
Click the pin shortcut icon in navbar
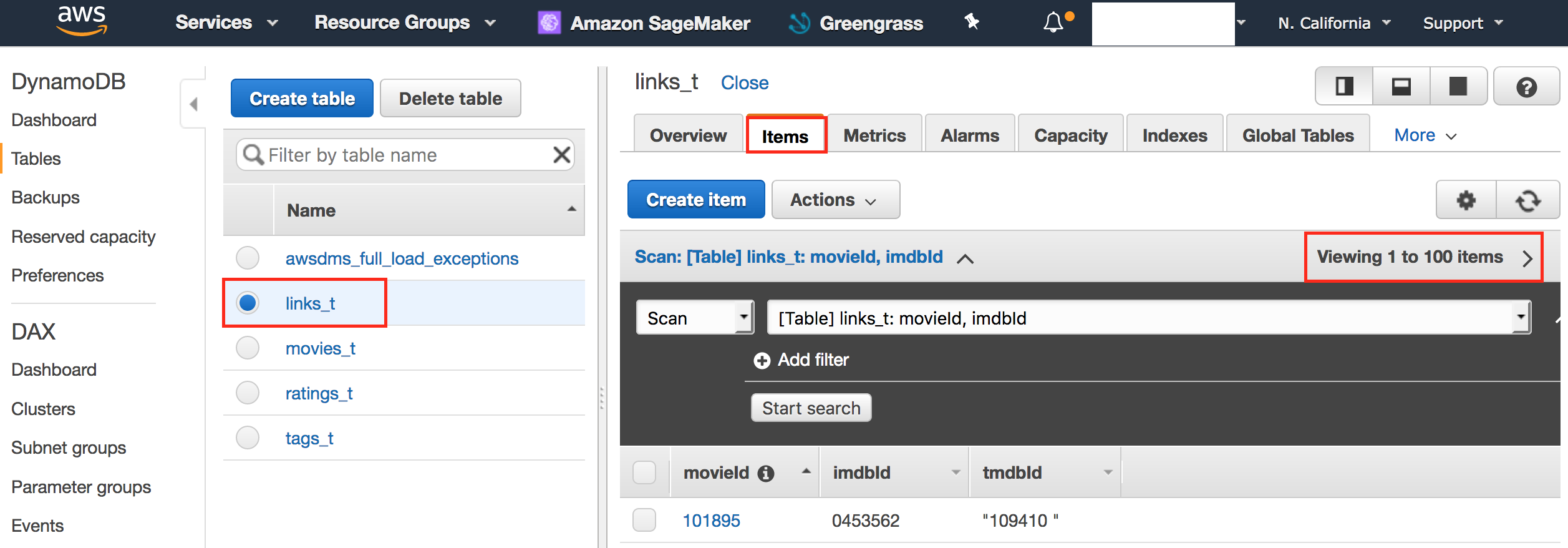point(972,22)
